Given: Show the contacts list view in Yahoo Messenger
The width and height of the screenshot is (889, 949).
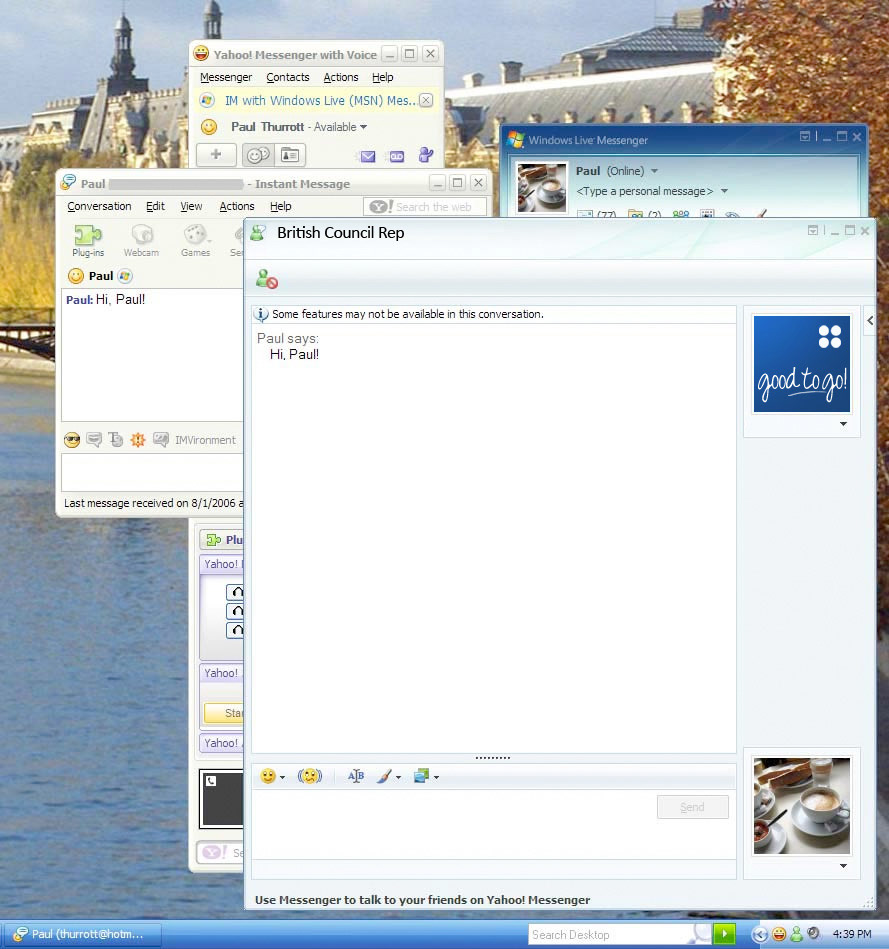Looking at the screenshot, I should coord(258,156).
